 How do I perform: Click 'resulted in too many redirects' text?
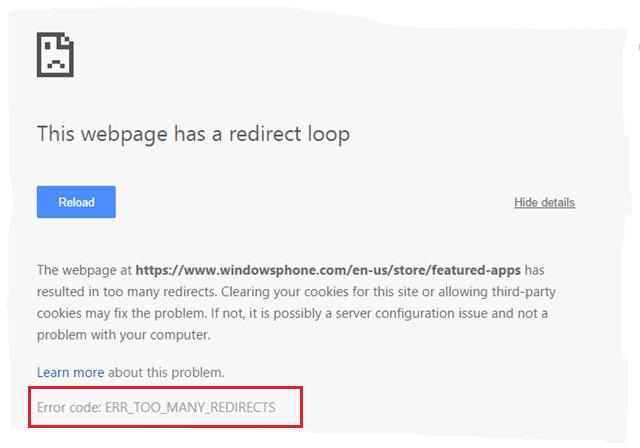point(127,292)
